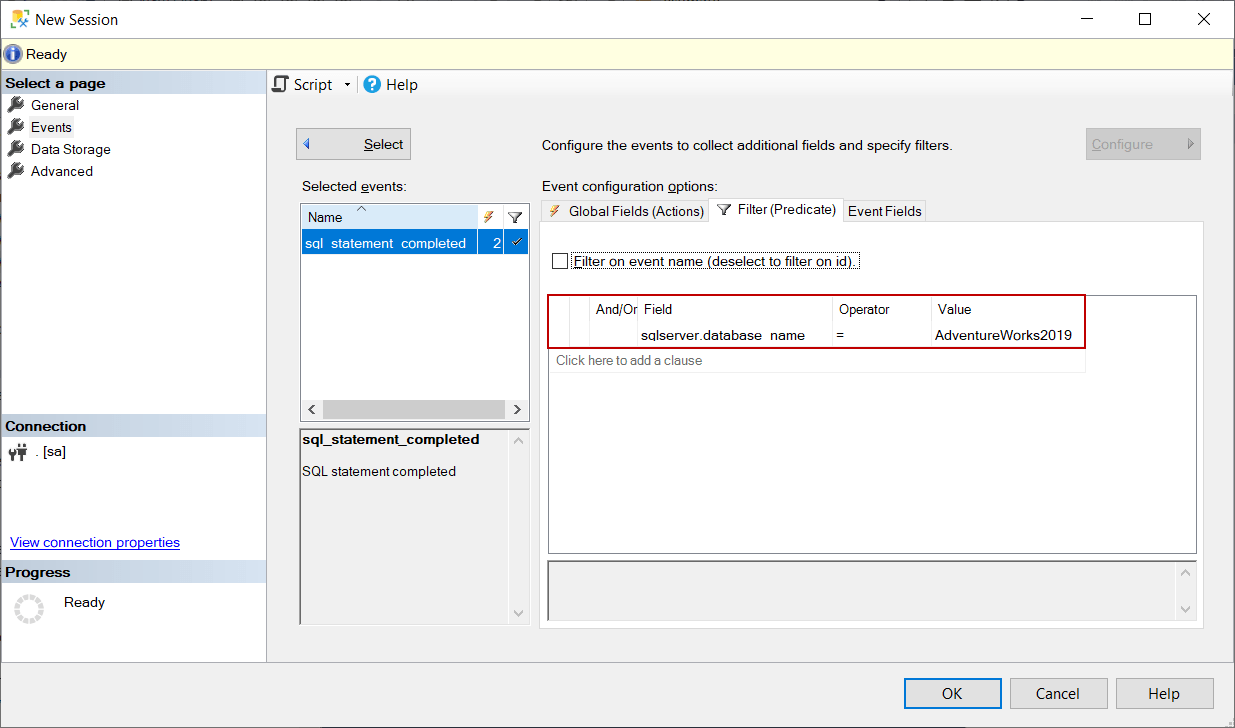Open View connection properties link
1235x728 pixels.
pos(94,542)
